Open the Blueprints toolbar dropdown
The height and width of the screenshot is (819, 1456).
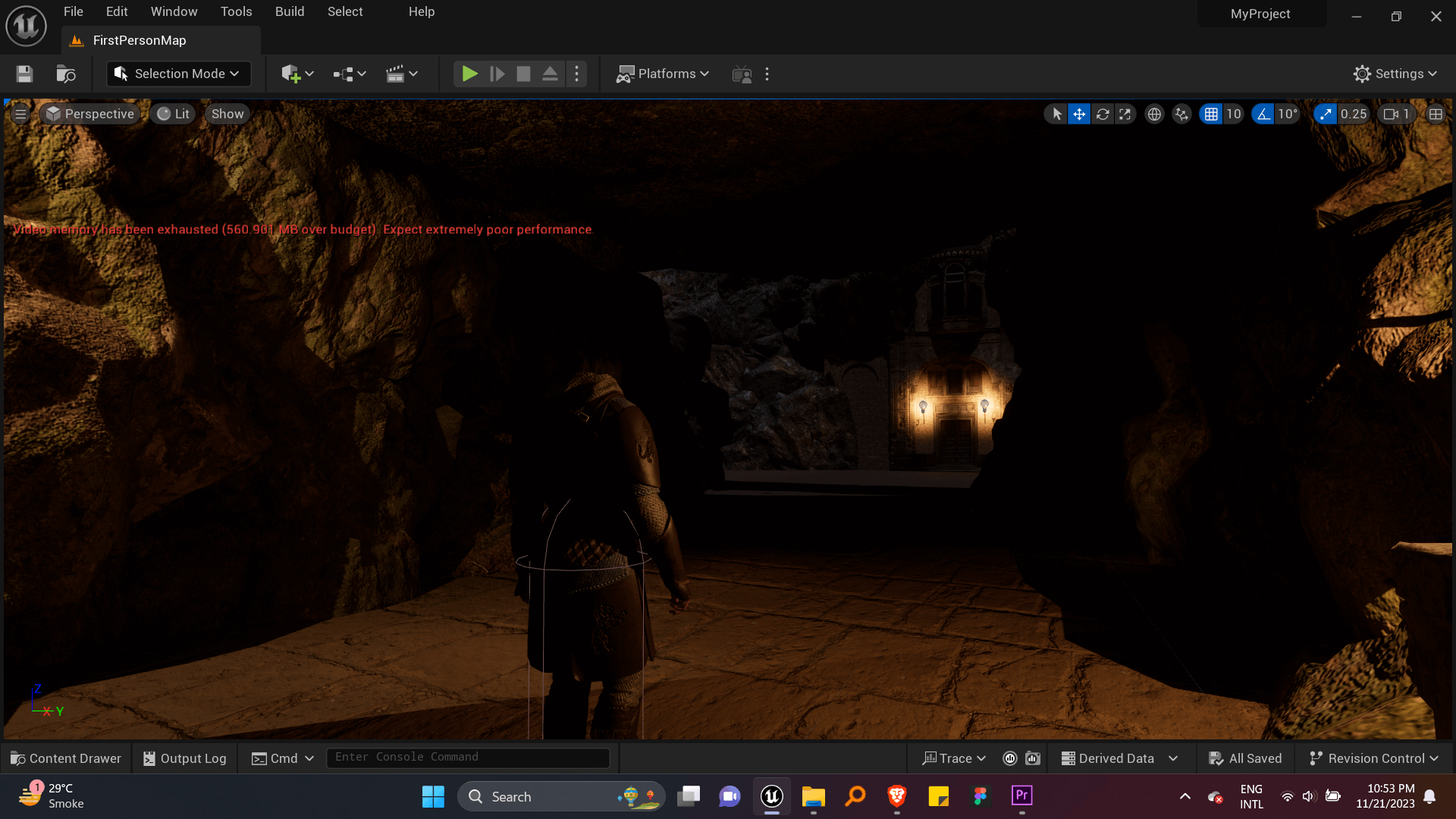(350, 74)
